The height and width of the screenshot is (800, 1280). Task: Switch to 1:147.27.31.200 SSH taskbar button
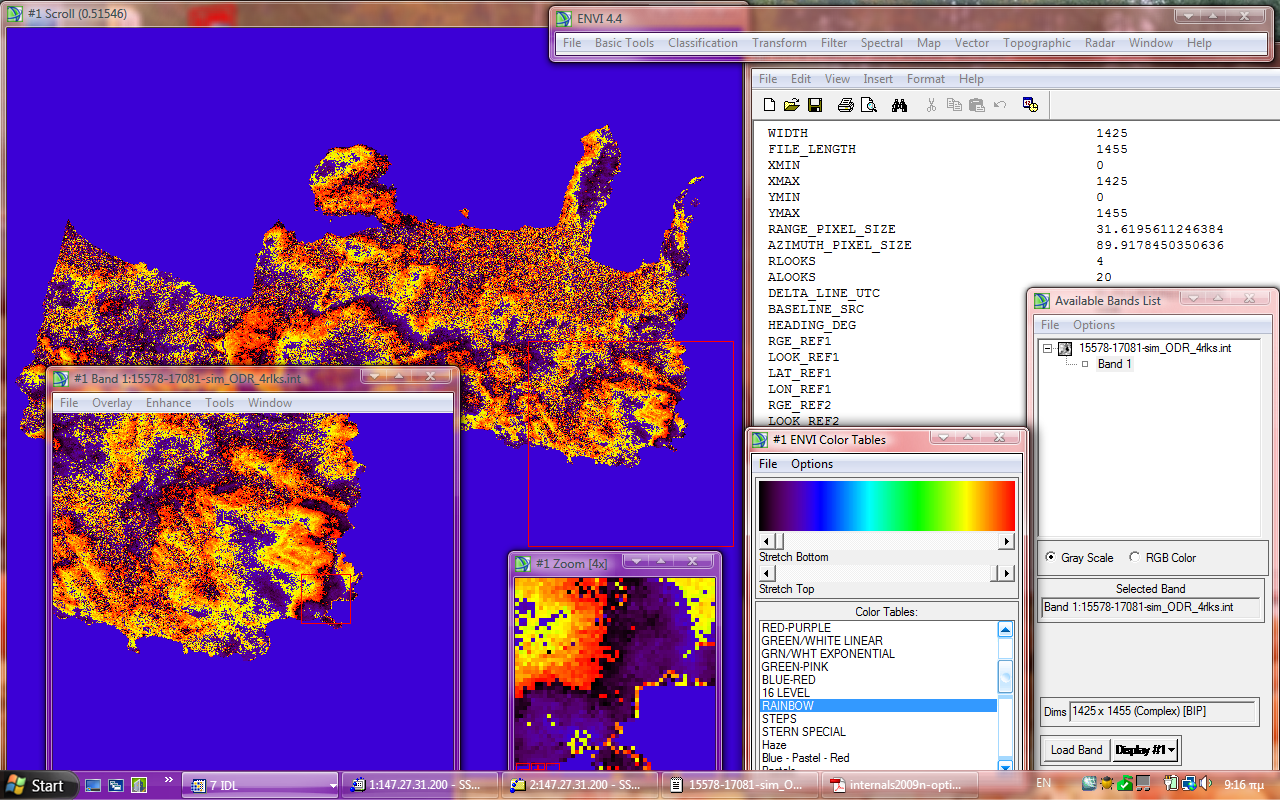point(420,785)
